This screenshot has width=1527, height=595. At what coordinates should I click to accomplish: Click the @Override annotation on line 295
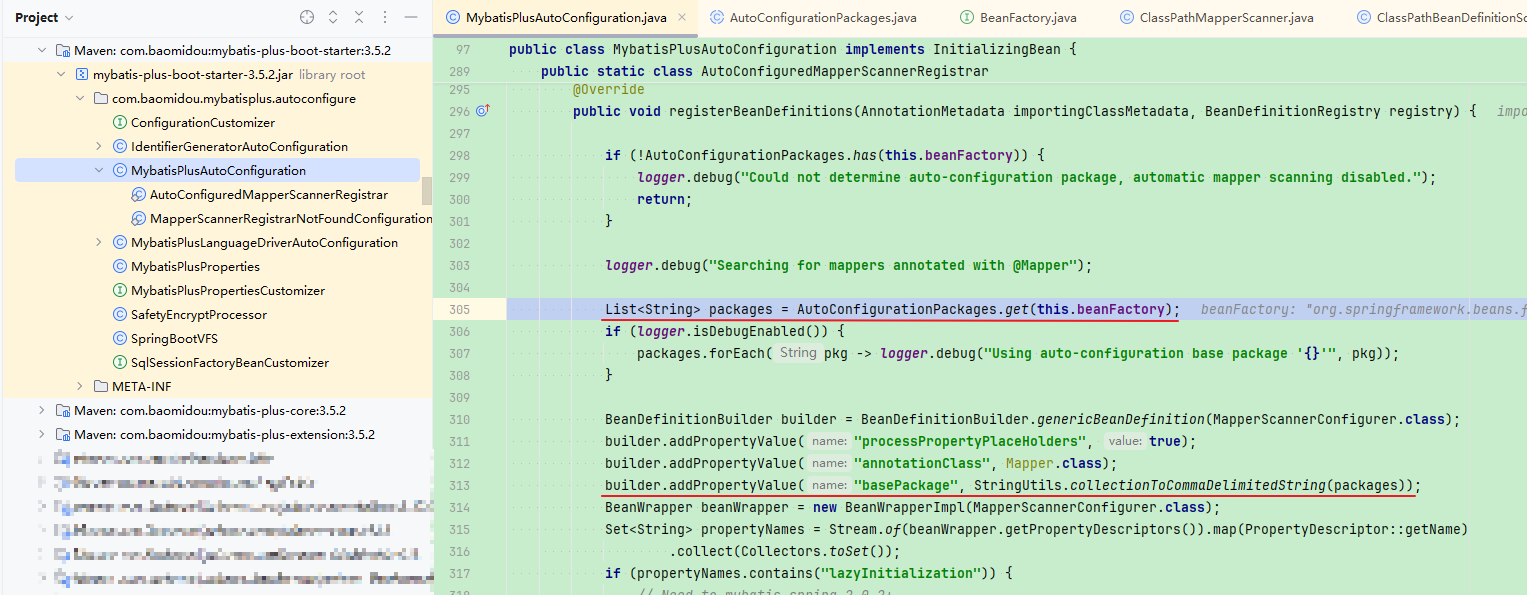(608, 89)
